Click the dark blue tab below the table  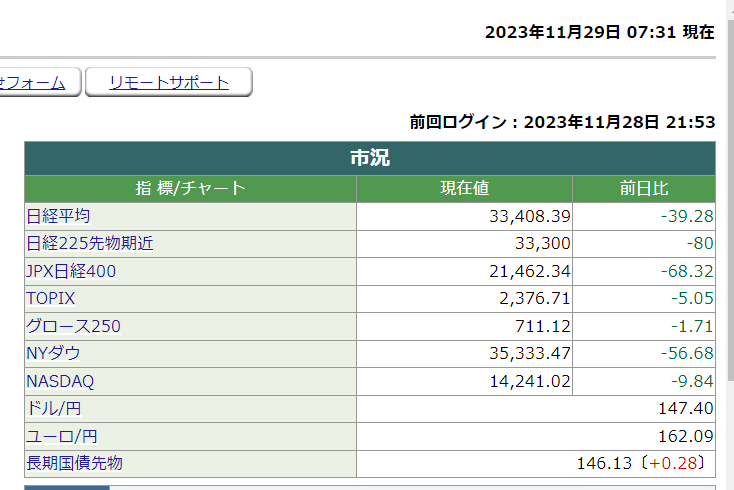(66, 487)
